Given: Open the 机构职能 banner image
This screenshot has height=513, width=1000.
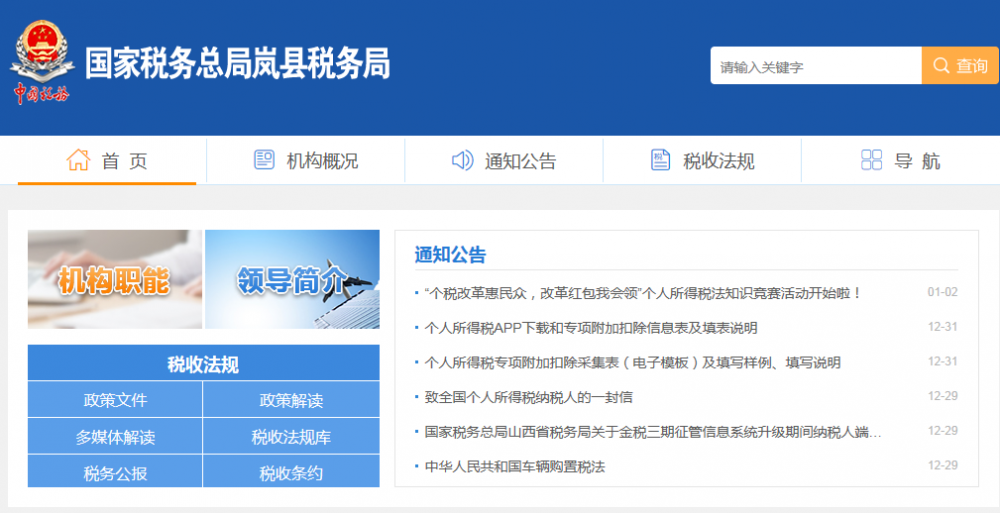Looking at the screenshot, I should coord(114,279).
